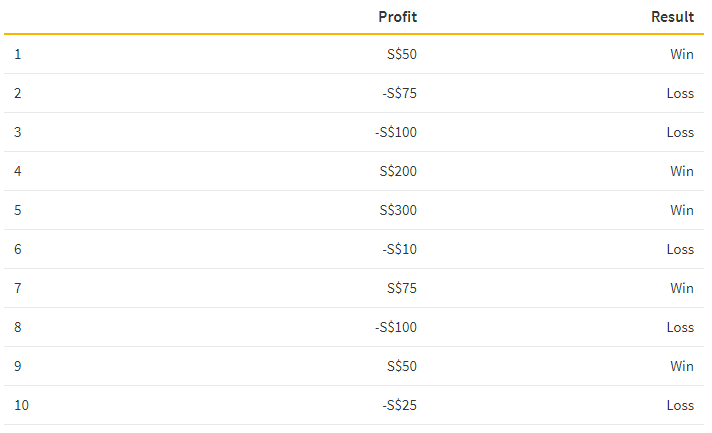Select the -S$100 profit in row 3
Viewport: 712px width, 433px height.
click(396, 132)
